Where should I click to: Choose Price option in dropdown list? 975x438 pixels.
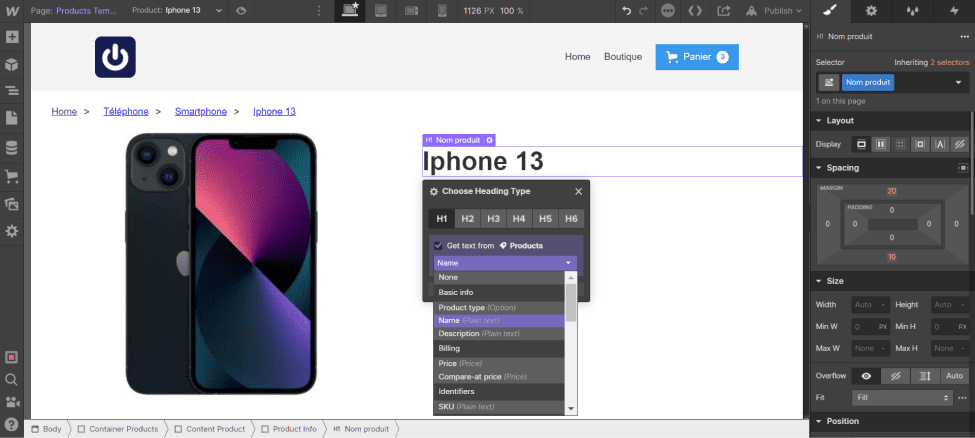point(499,363)
